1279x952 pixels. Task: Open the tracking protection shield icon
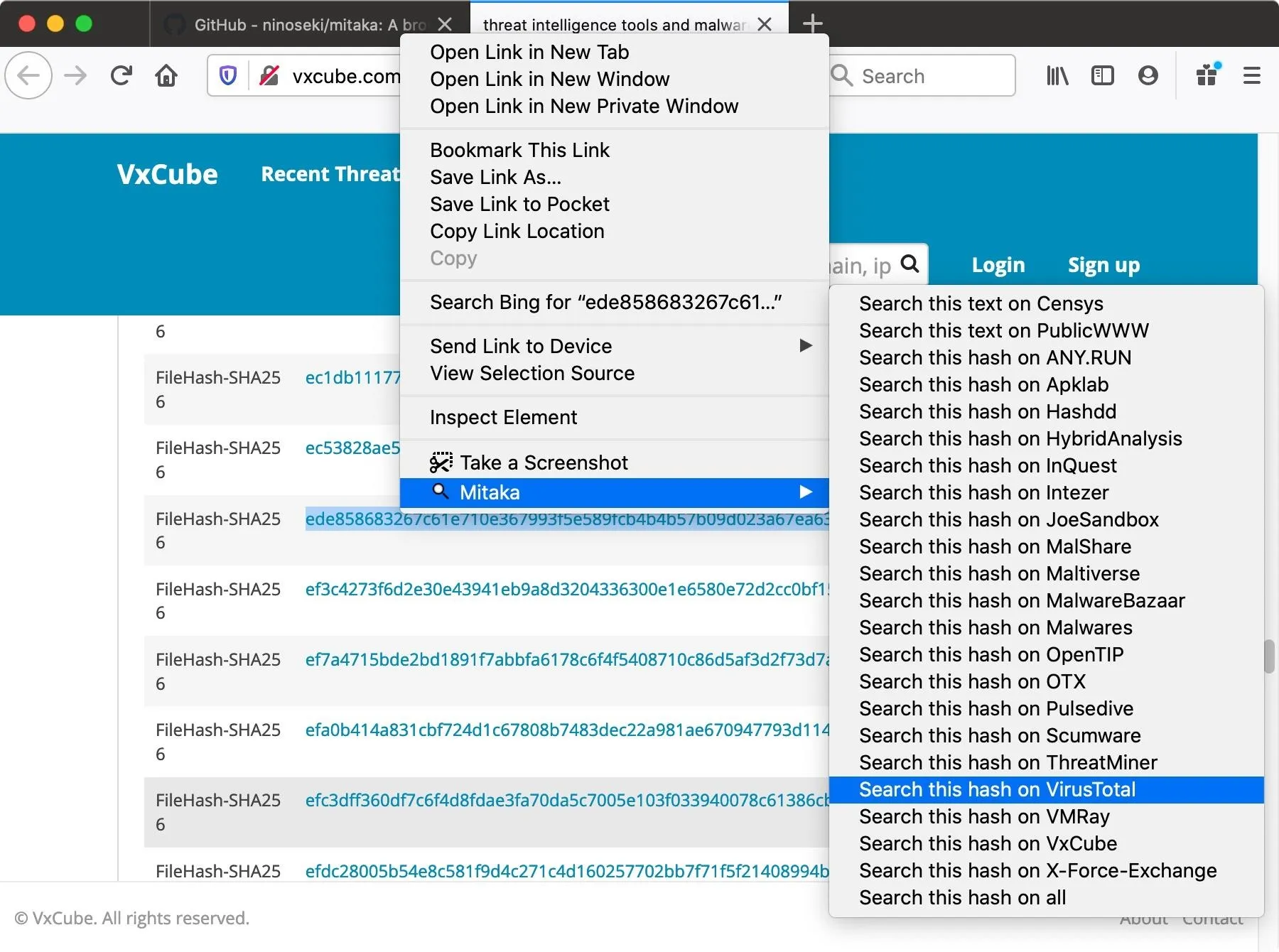click(x=228, y=75)
